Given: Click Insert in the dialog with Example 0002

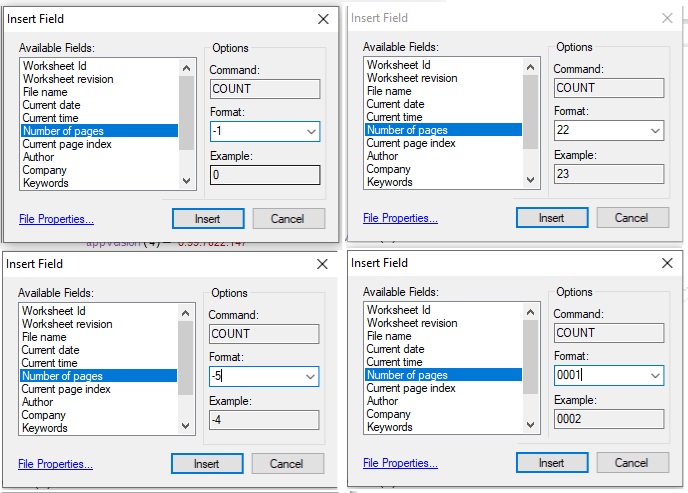Looking at the screenshot, I should tap(551, 463).
